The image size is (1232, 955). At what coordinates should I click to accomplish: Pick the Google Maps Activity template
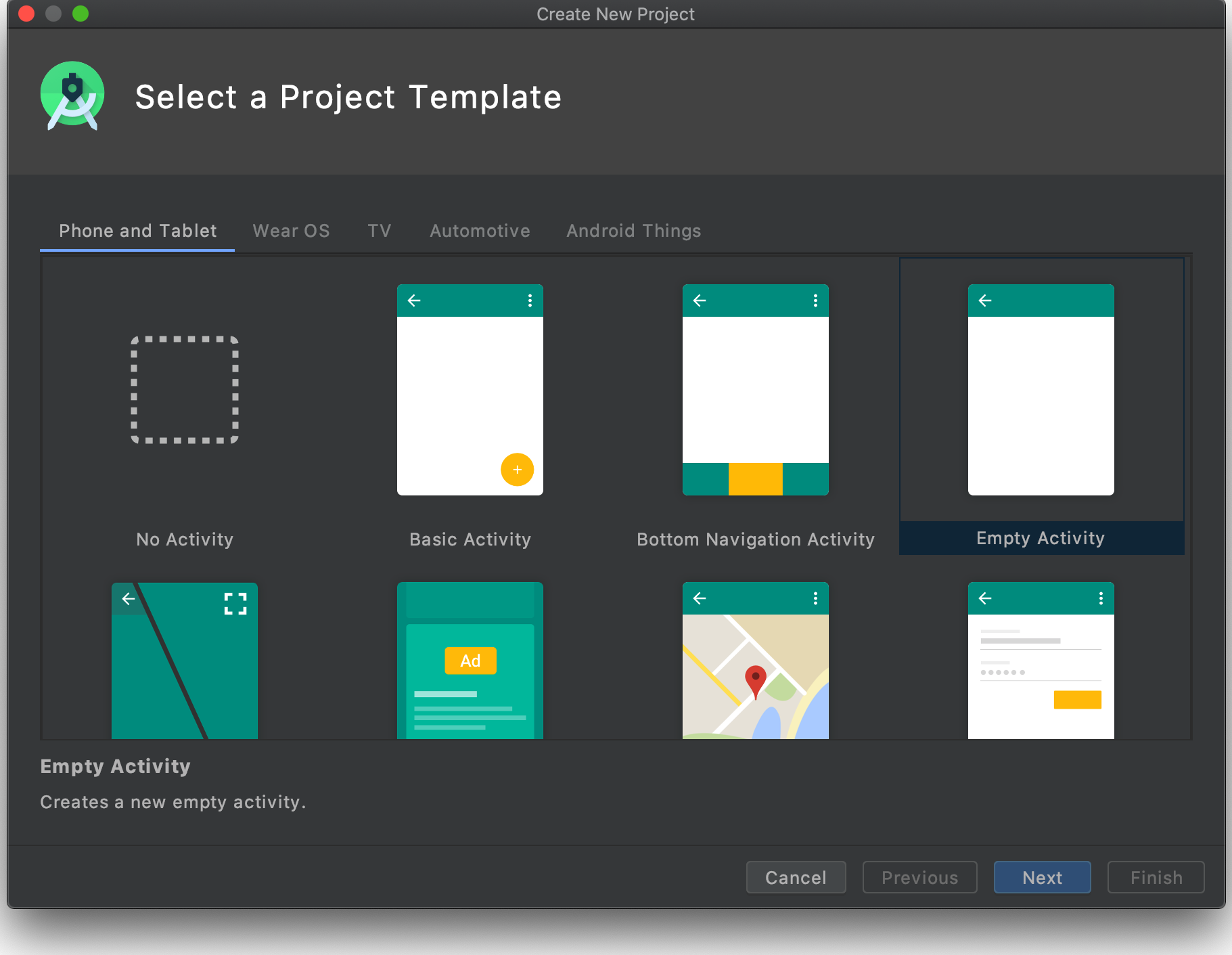(x=756, y=661)
